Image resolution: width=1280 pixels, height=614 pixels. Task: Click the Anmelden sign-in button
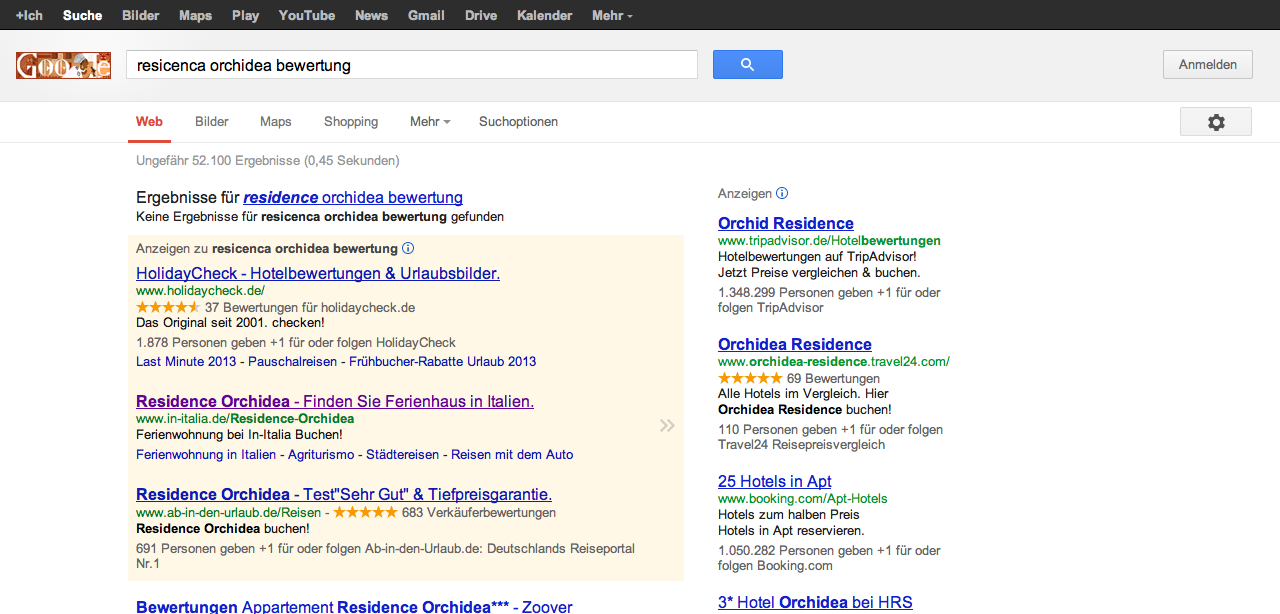pyautogui.click(x=1207, y=65)
